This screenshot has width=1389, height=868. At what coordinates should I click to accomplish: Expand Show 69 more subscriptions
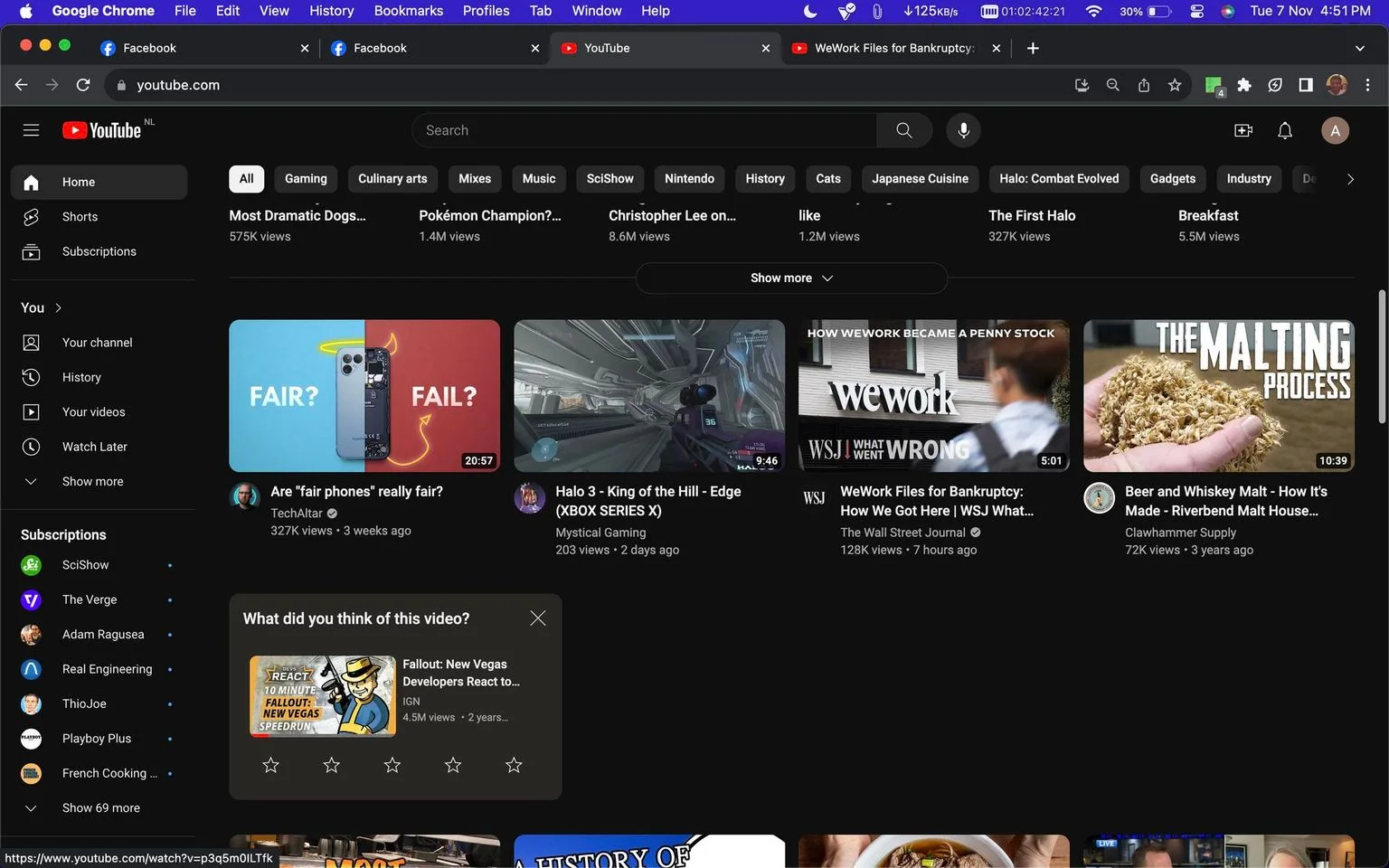[98, 807]
